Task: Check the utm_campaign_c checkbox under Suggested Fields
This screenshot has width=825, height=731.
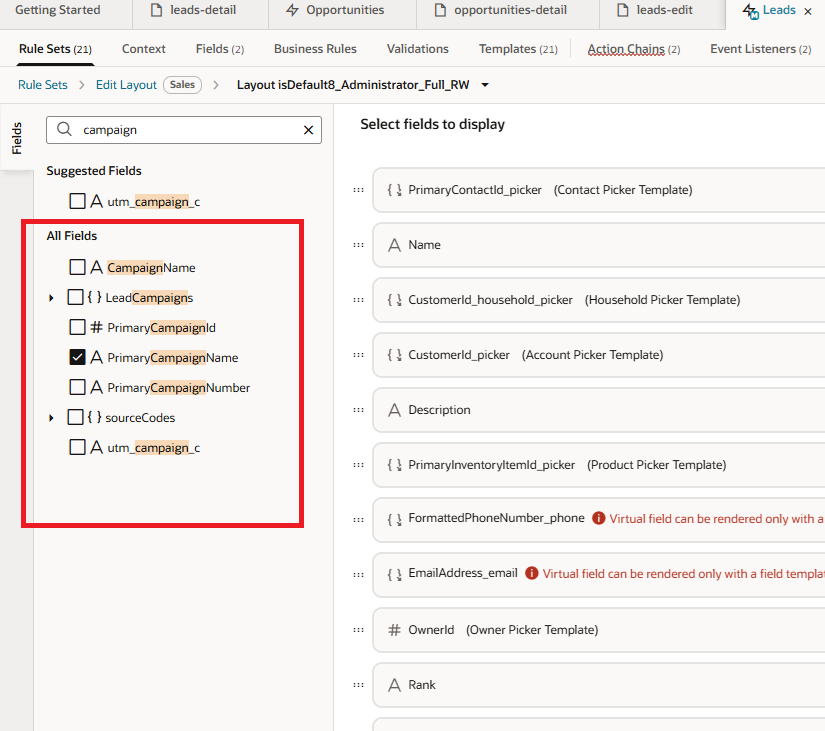Action: (77, 200)
